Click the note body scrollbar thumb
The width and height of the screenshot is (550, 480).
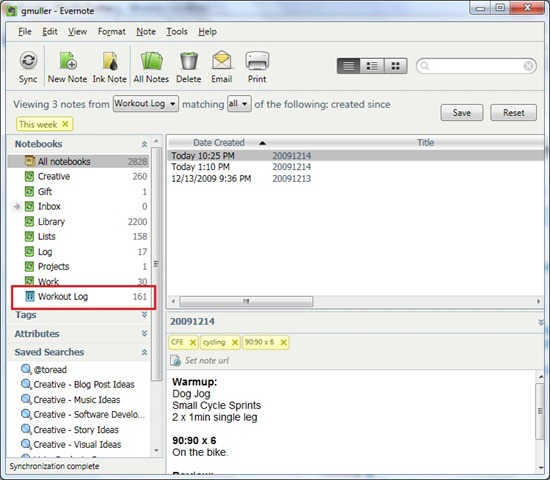[x=540, y=411]
